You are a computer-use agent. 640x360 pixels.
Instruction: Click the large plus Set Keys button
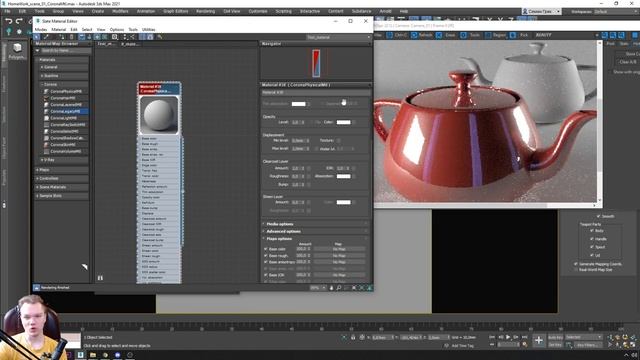(x=538, y=340)
